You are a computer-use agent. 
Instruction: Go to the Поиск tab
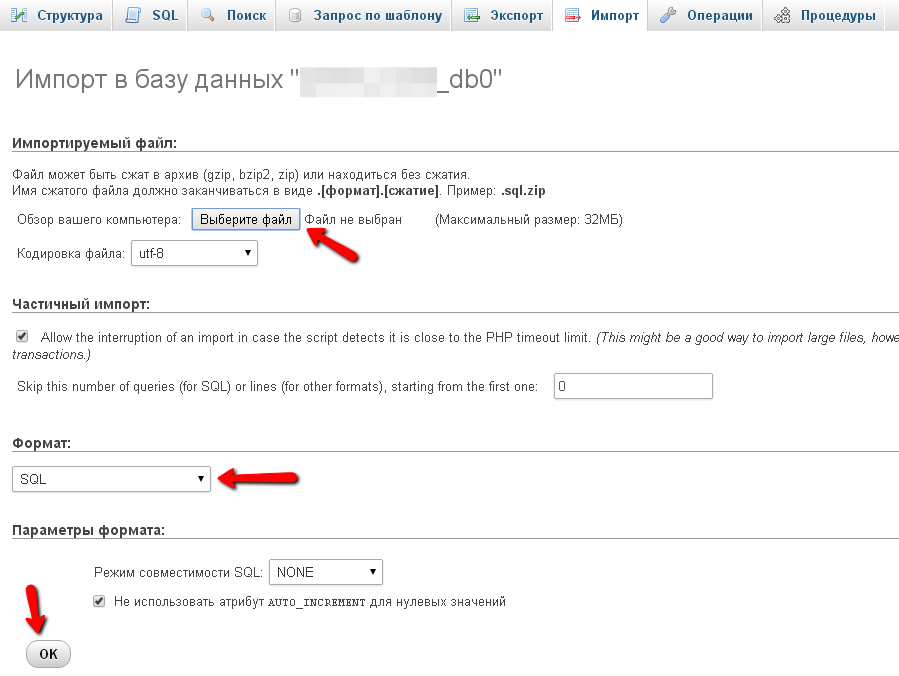[x=246, y=16]
